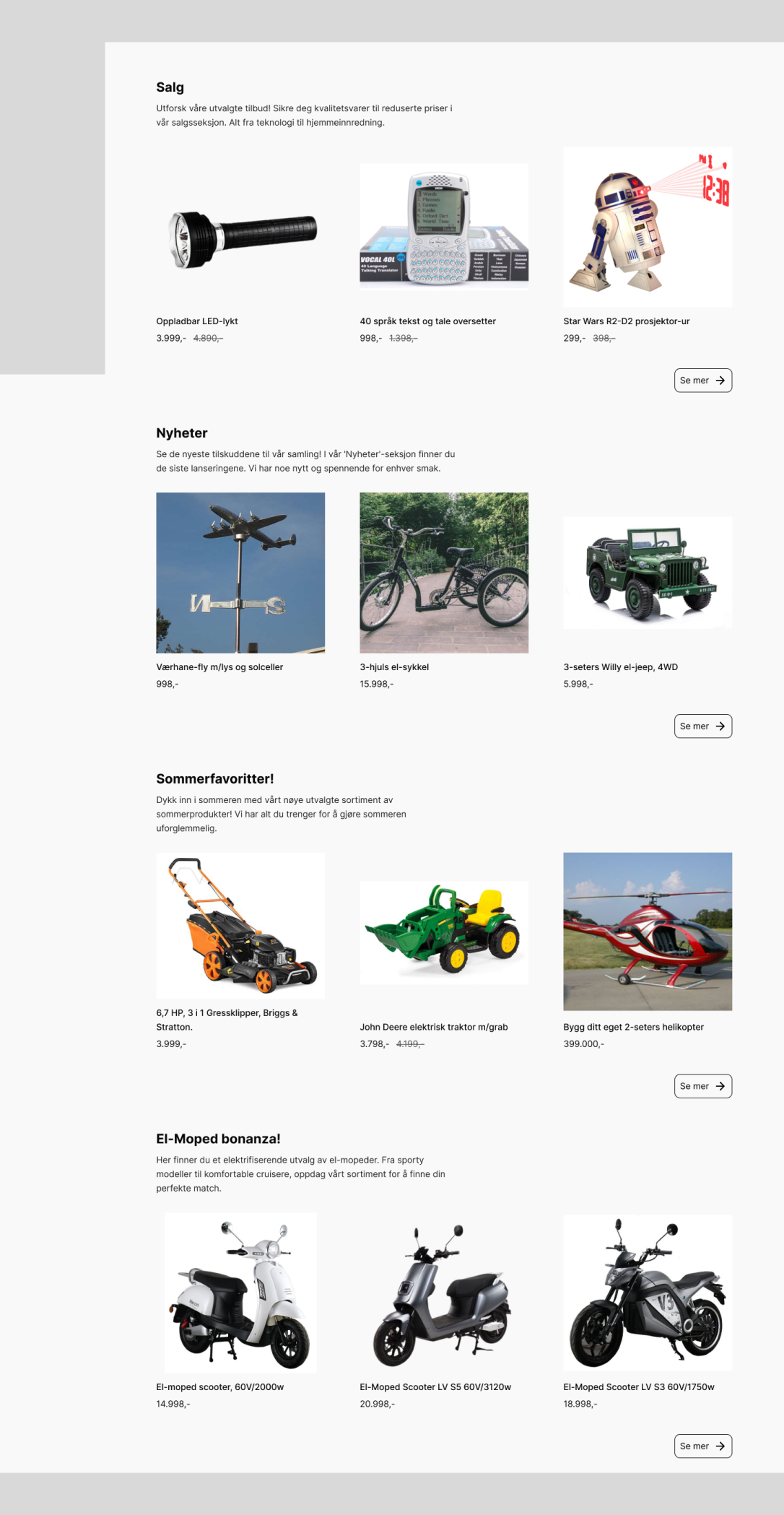Open the Værhane-fly weather vane image
The height and width of the screenshot is (1515, 784).
(x=240, y=573)
